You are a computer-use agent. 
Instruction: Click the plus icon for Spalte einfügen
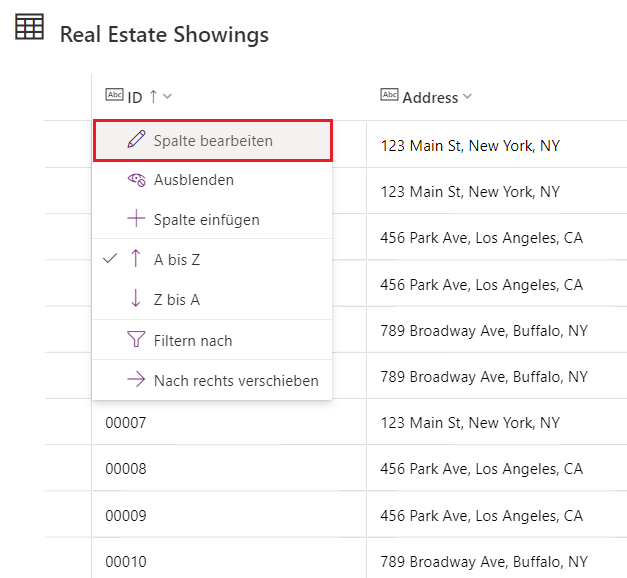click(x=136, y=218)
